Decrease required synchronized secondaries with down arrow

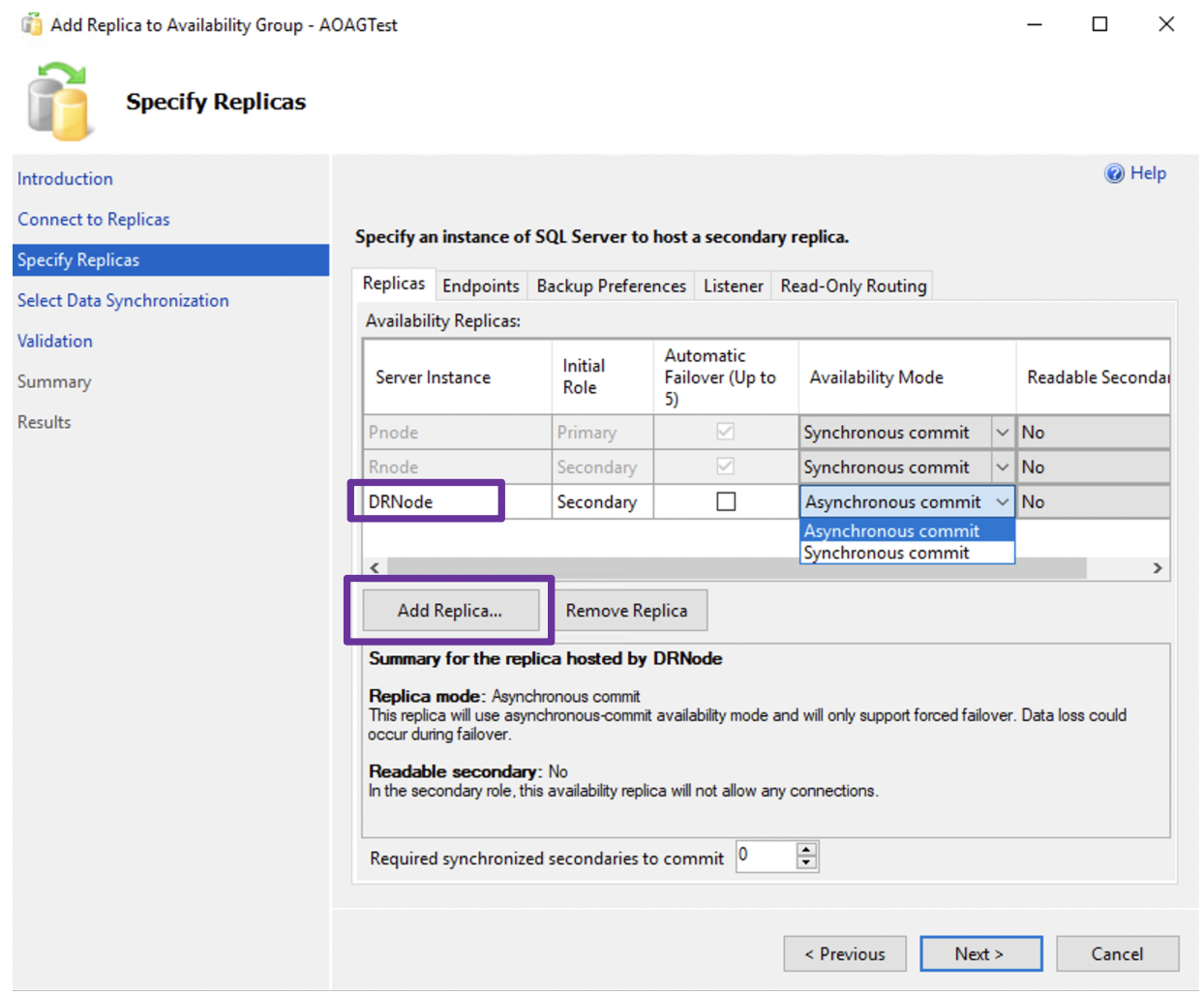click(x=806, y=862)
